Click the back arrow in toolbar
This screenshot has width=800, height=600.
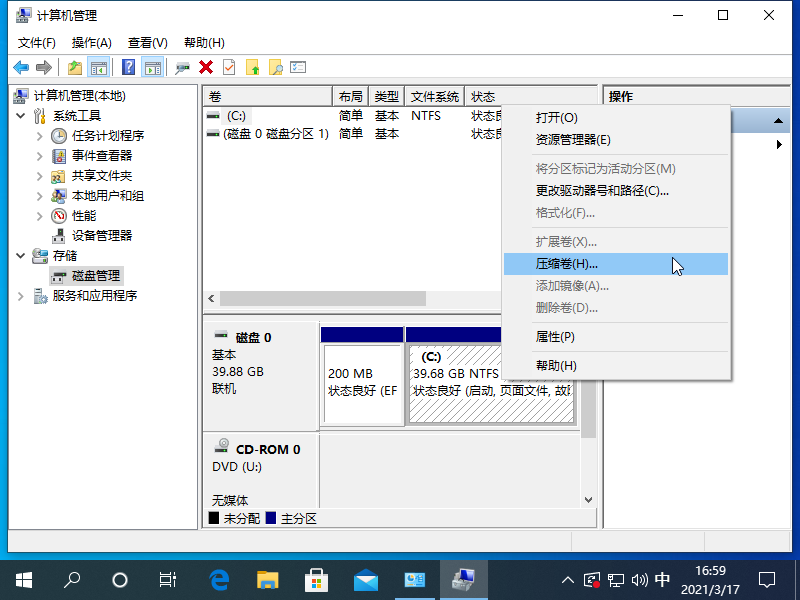20,67
